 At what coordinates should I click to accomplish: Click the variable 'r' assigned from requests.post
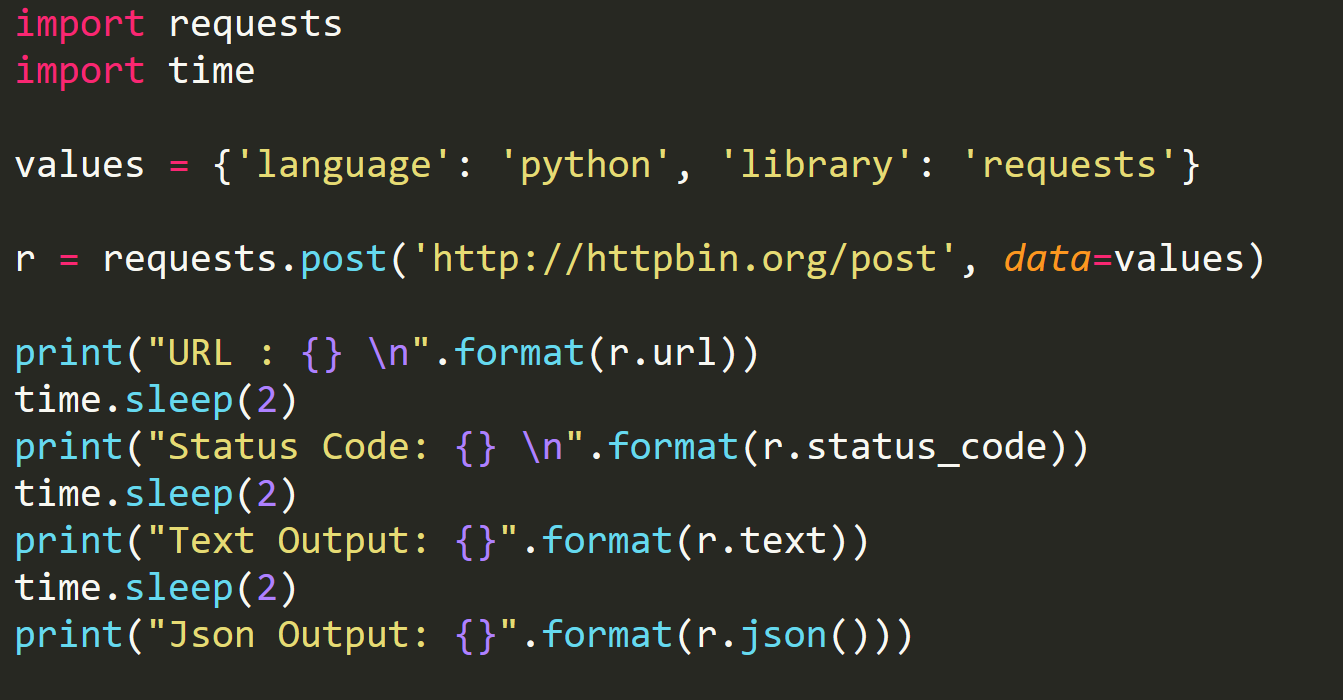click(25, 259)
